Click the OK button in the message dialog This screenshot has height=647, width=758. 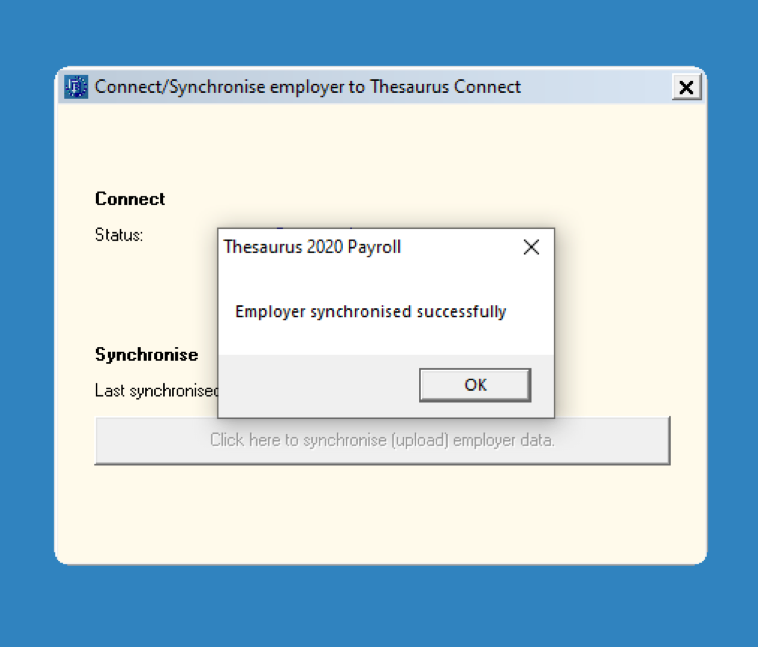coord(475,385)
